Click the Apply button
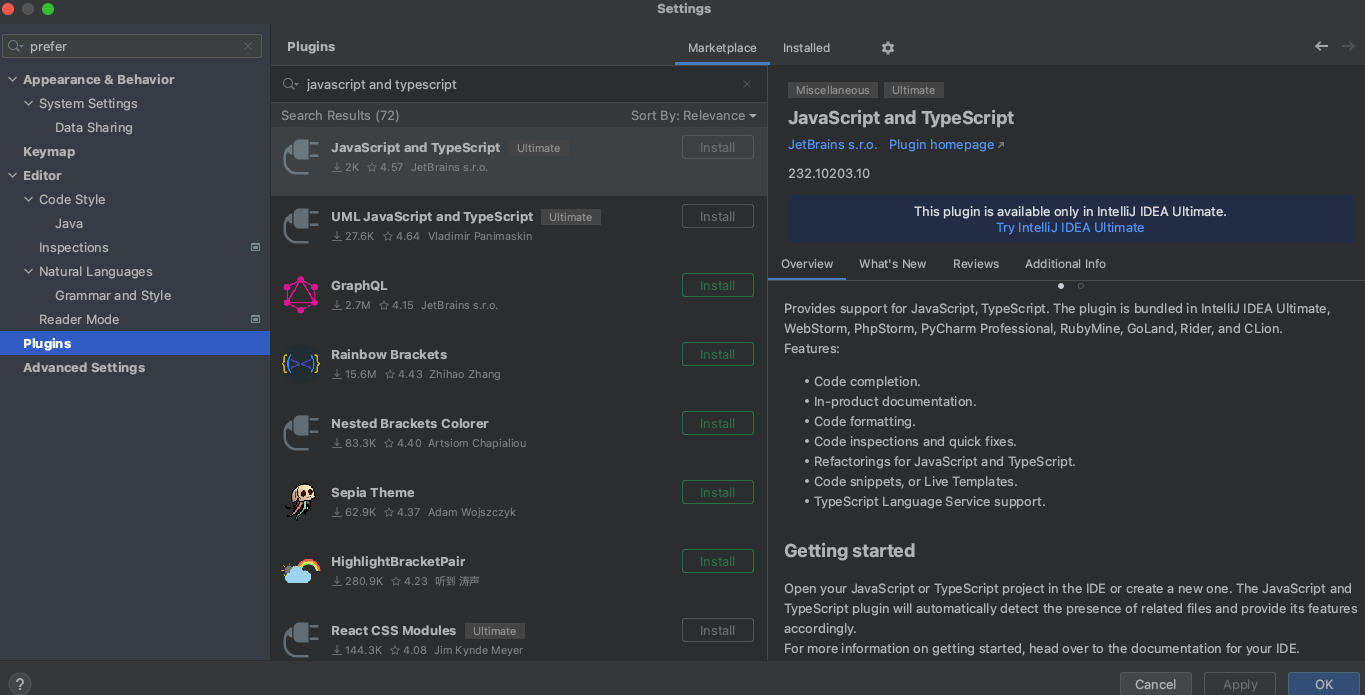The image size is (1365, 695). tap(1240, 684)
